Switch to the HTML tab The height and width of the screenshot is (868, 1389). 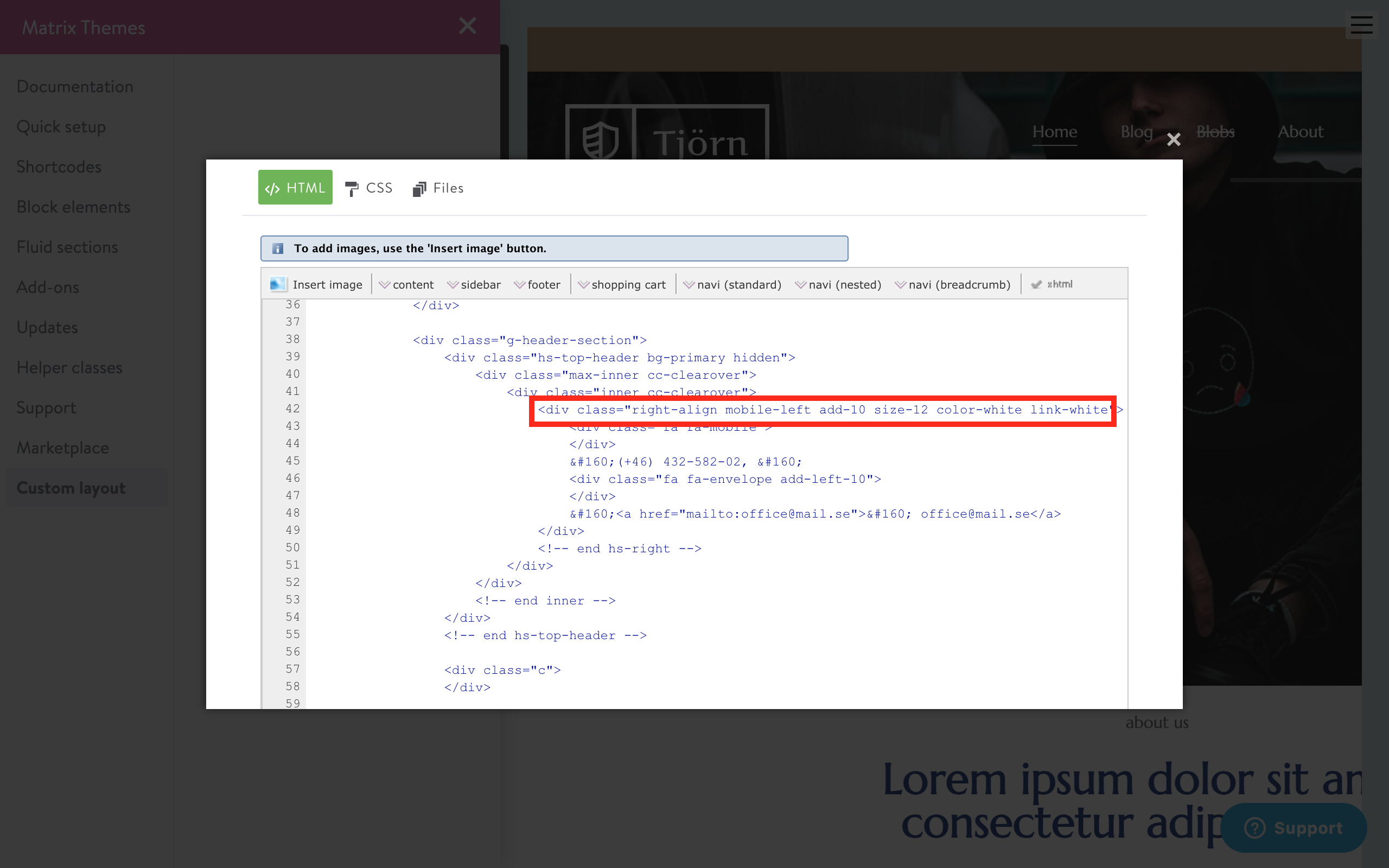click(x=295, y=187)
